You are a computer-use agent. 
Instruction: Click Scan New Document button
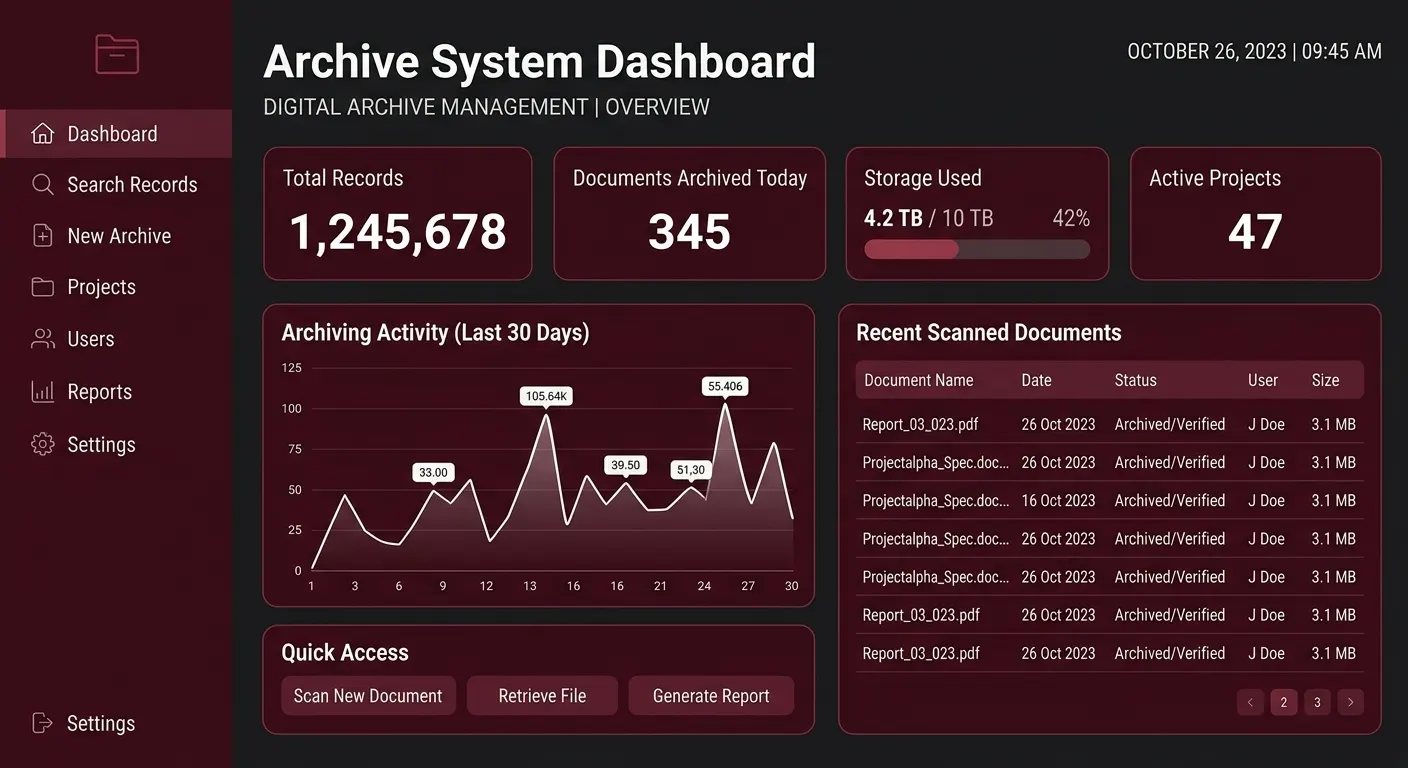[368, 696]
